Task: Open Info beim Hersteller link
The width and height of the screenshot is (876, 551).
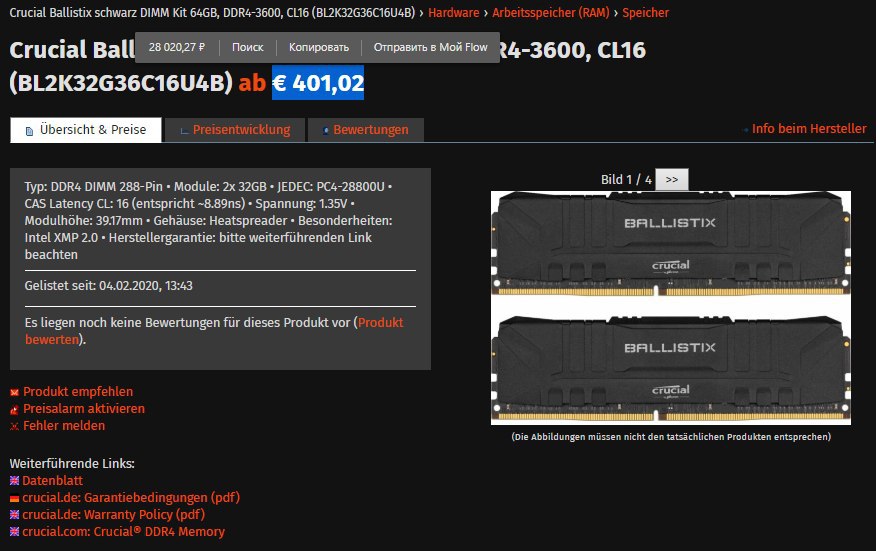Action: pyautogui.click(x=809, y=129)
